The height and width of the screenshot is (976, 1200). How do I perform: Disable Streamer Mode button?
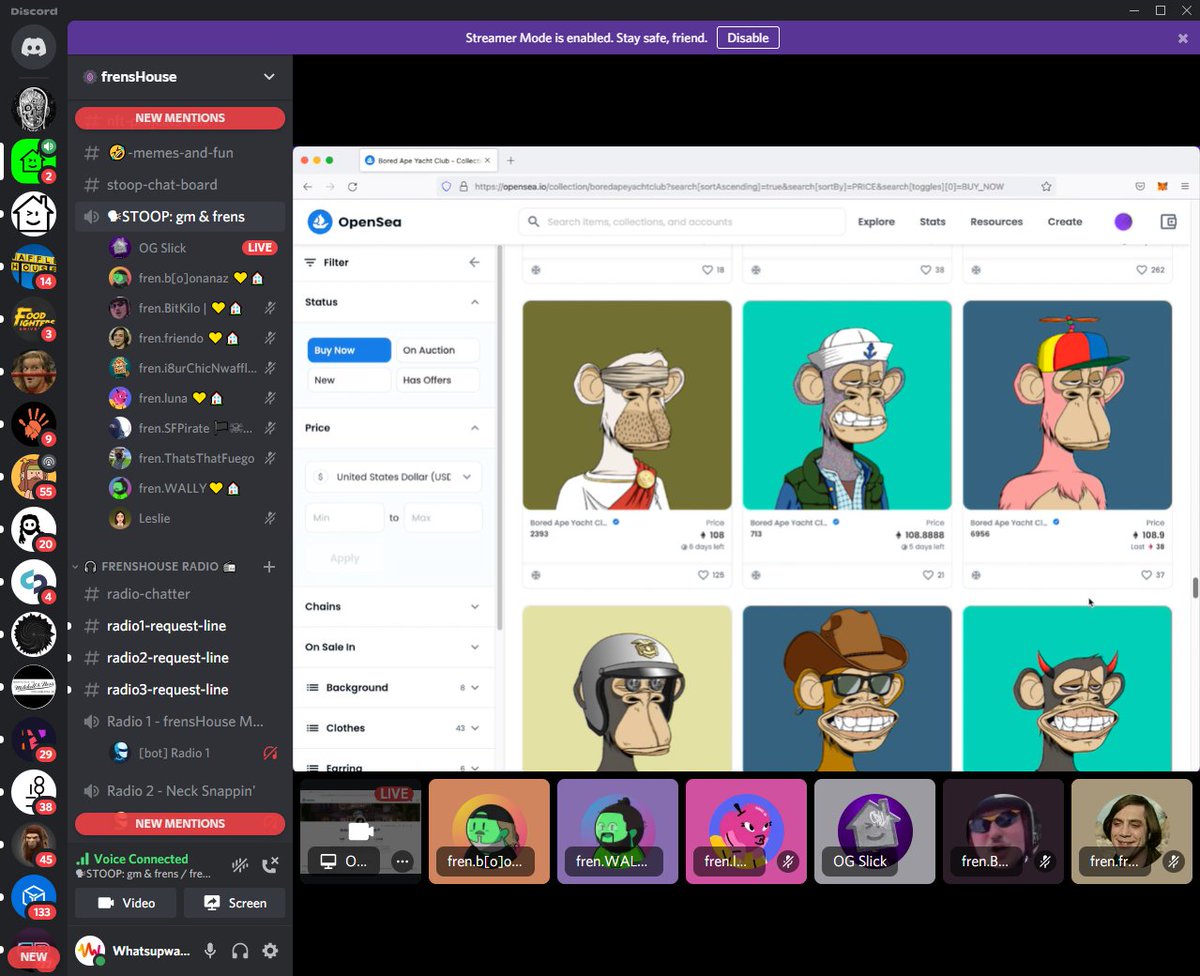(x=748, y=38)
